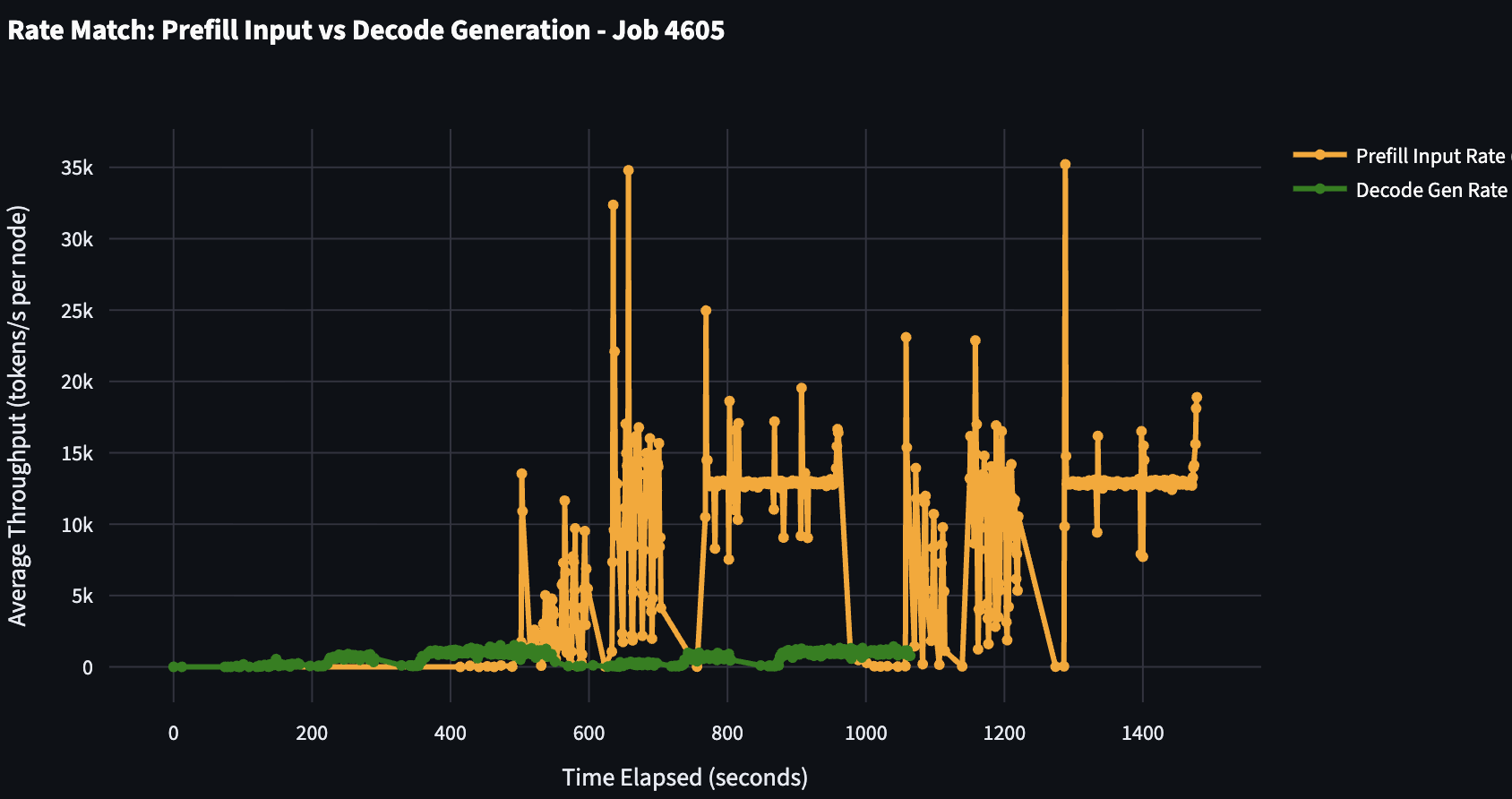The image size is (1512, 799).
Task: Click the 25k prefill spike before 800 seconds
Action: [706, 311]
